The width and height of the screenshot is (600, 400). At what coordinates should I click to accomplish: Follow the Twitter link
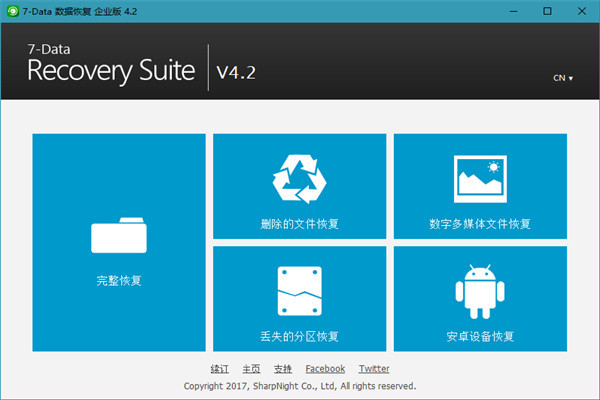point(374,369)
